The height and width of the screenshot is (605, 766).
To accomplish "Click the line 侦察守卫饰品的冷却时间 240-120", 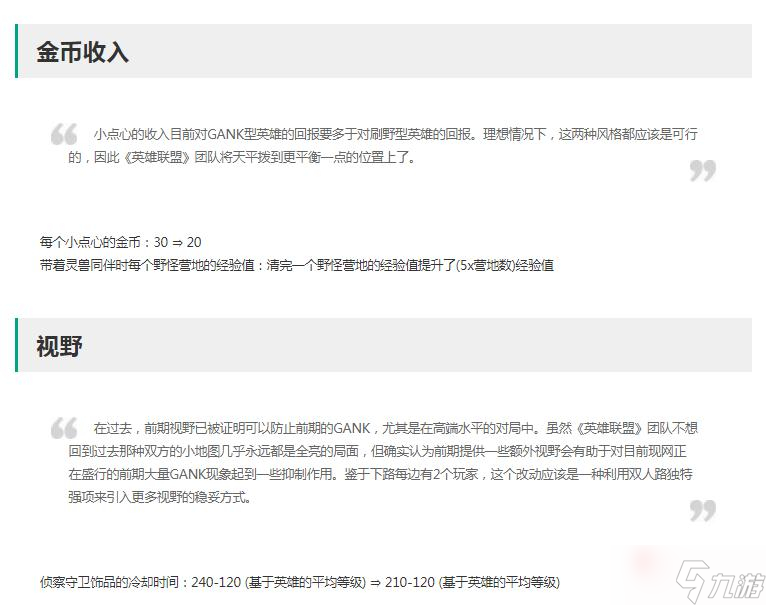I will click(299, 582).
